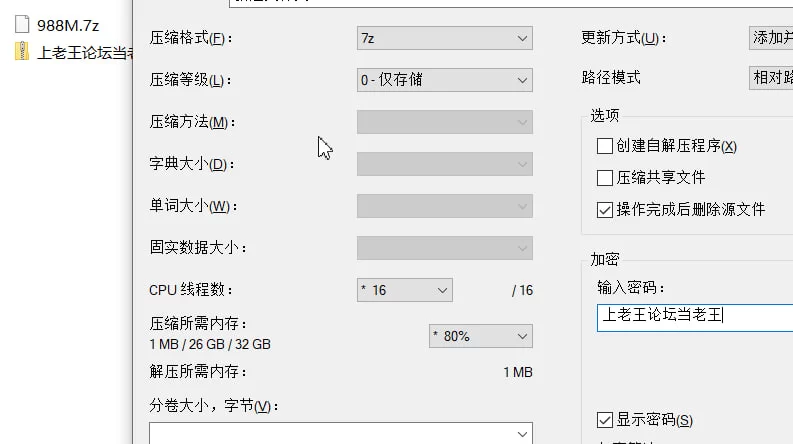Select the zipped folder 上老王论坛当老王 icon
Viewport: 793px width, 444px height.
[x=22, y=52]
